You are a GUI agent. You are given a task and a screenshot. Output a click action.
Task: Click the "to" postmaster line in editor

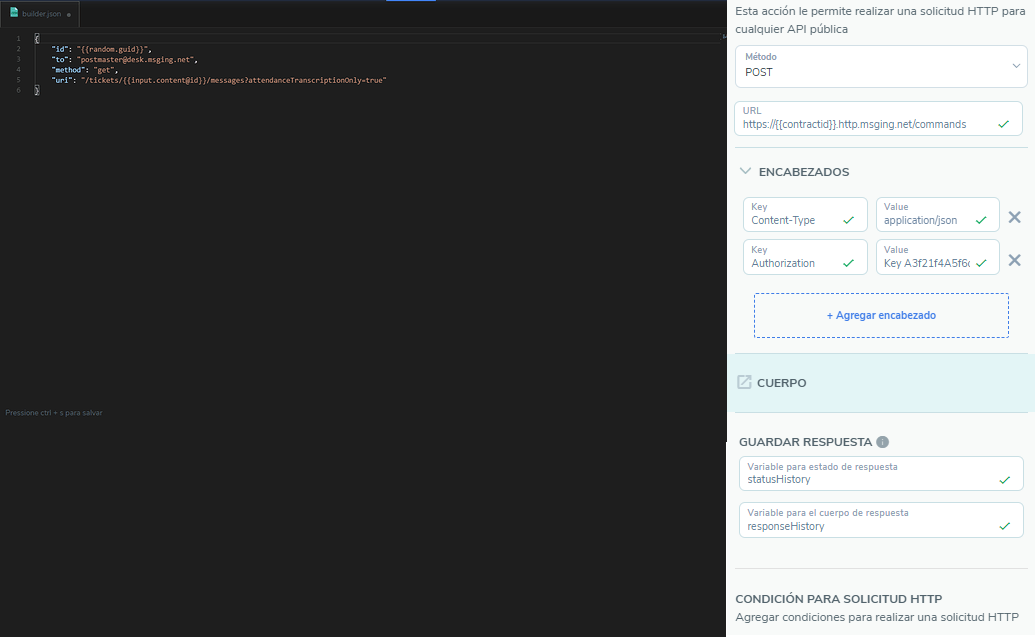point(125,59)
